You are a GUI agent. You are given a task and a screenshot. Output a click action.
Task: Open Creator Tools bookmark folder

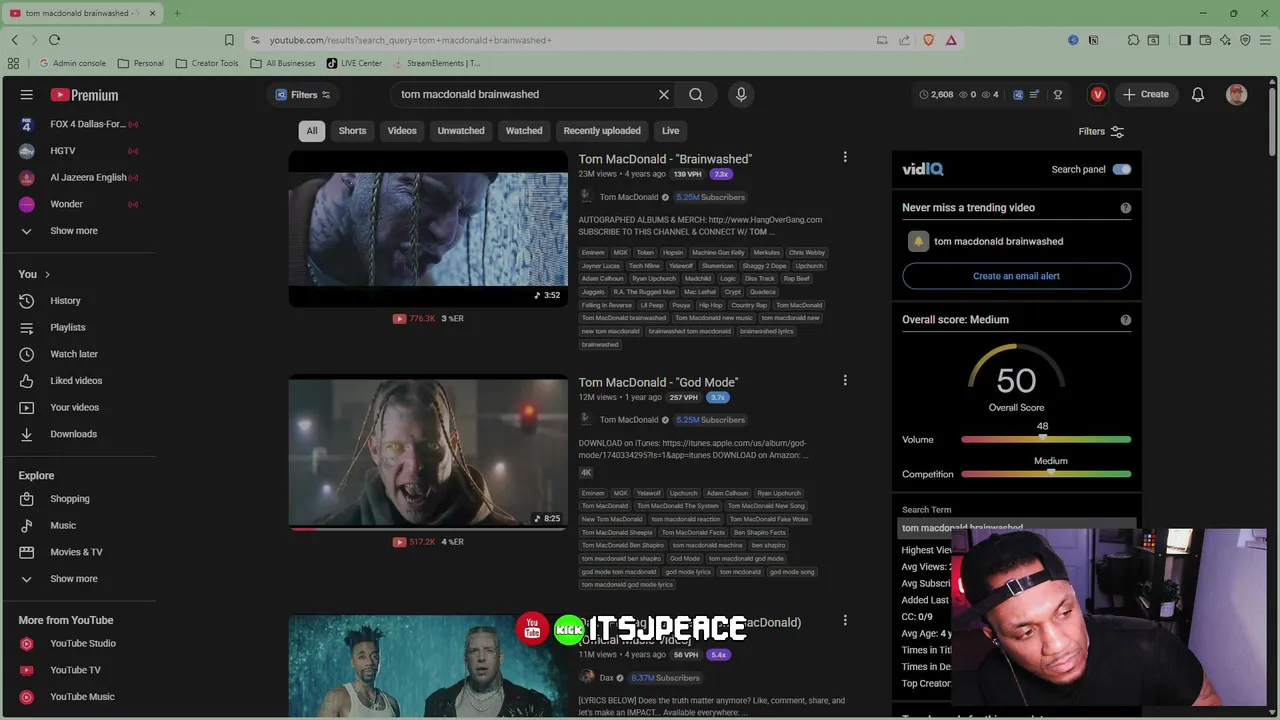click(207, 63)
